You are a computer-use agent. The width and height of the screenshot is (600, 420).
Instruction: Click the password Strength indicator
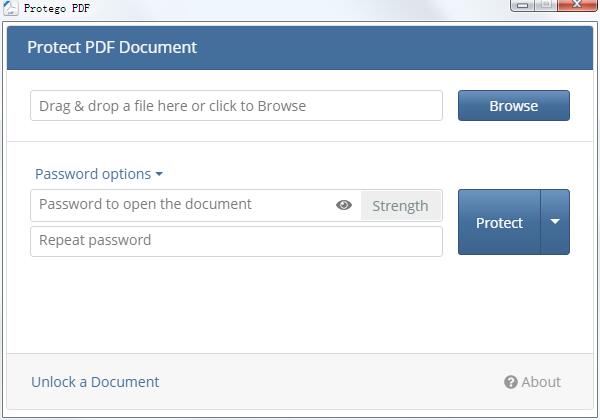click(x=400, y=206)
